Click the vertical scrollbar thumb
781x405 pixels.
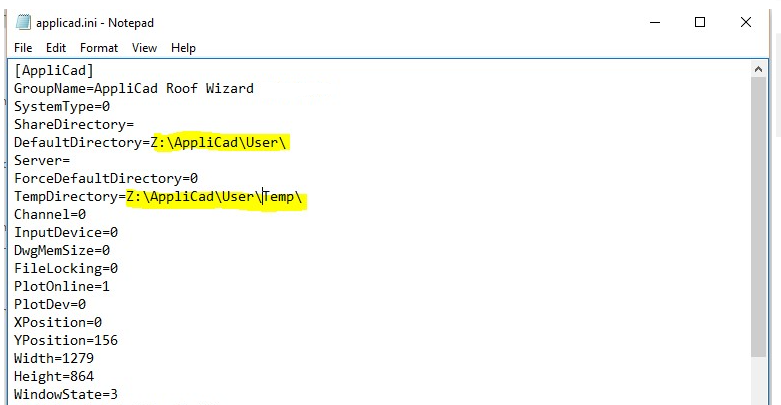coord(759,217)
